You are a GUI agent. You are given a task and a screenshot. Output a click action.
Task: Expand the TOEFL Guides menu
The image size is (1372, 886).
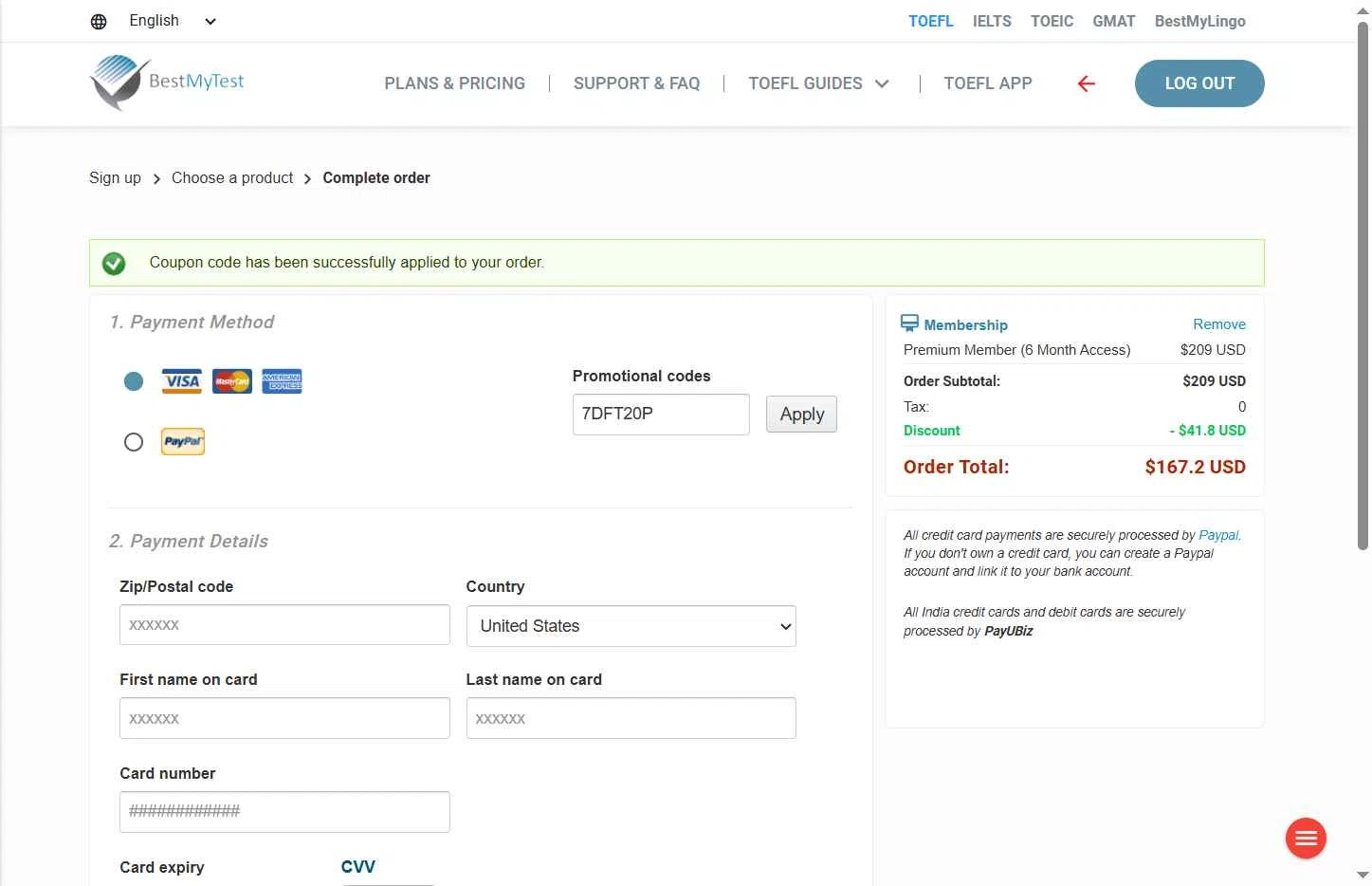tap(818, 83)
